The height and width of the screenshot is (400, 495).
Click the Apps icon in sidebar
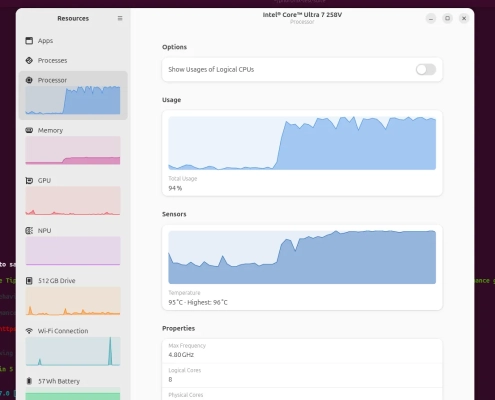pyautogui.click(x=29, y=41)
